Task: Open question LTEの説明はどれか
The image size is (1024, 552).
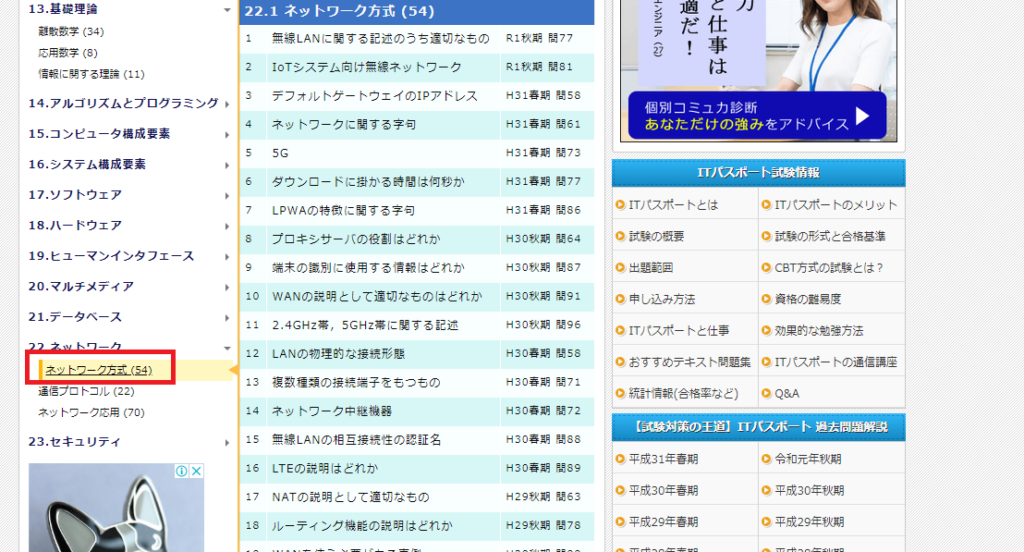Action: pyautogui.click(x=325, y=469)
